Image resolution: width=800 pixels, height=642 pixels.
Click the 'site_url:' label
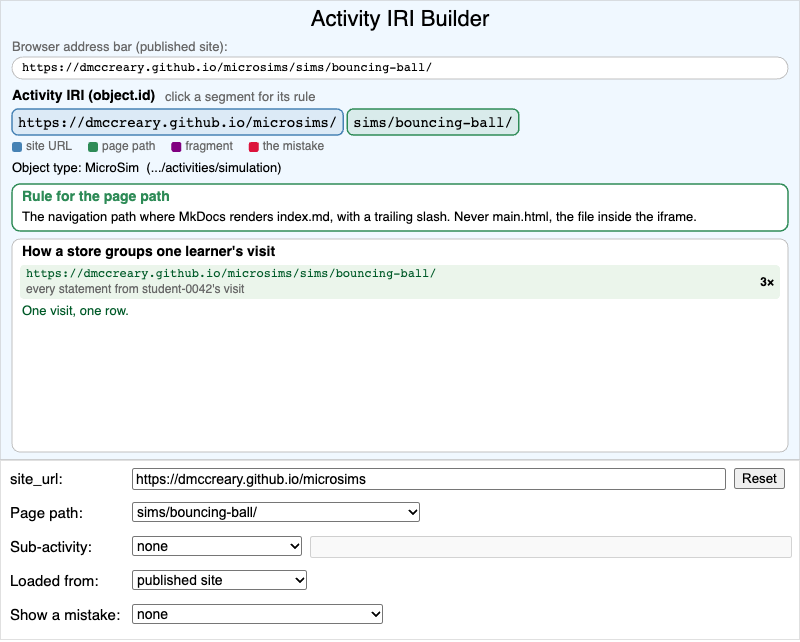coord(36,480)
